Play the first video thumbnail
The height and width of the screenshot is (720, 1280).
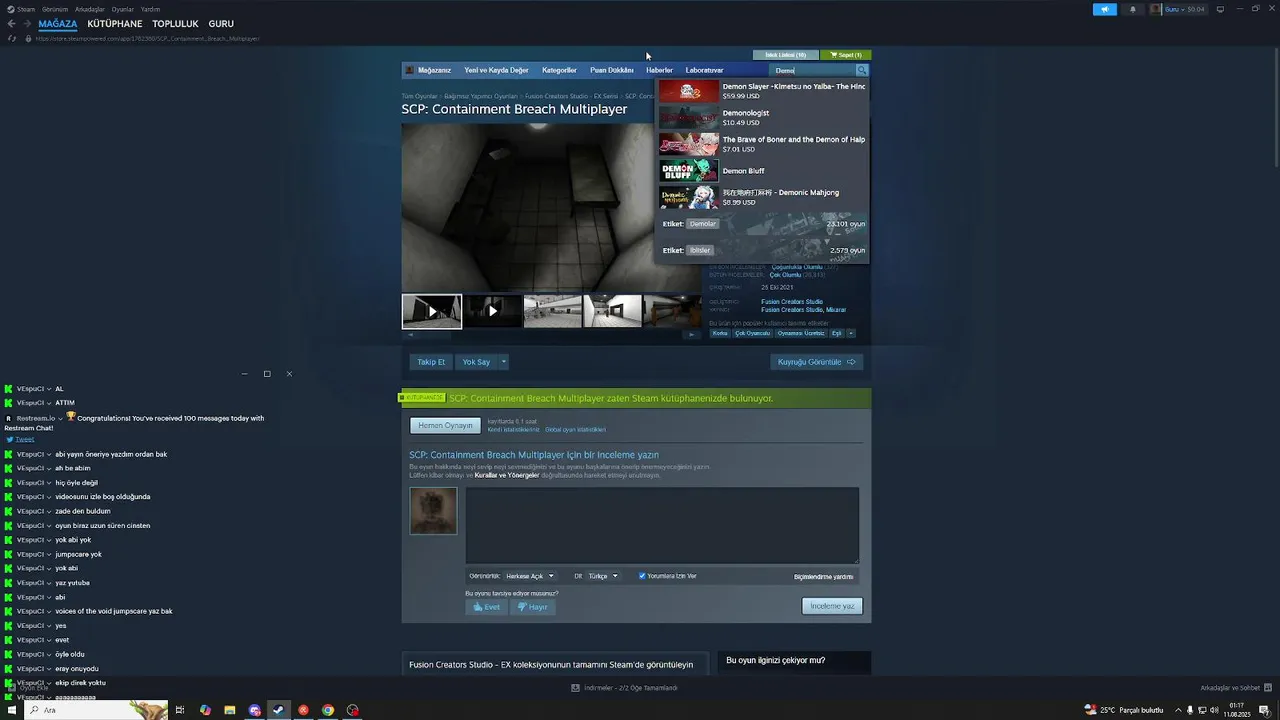tap(432, 311)
